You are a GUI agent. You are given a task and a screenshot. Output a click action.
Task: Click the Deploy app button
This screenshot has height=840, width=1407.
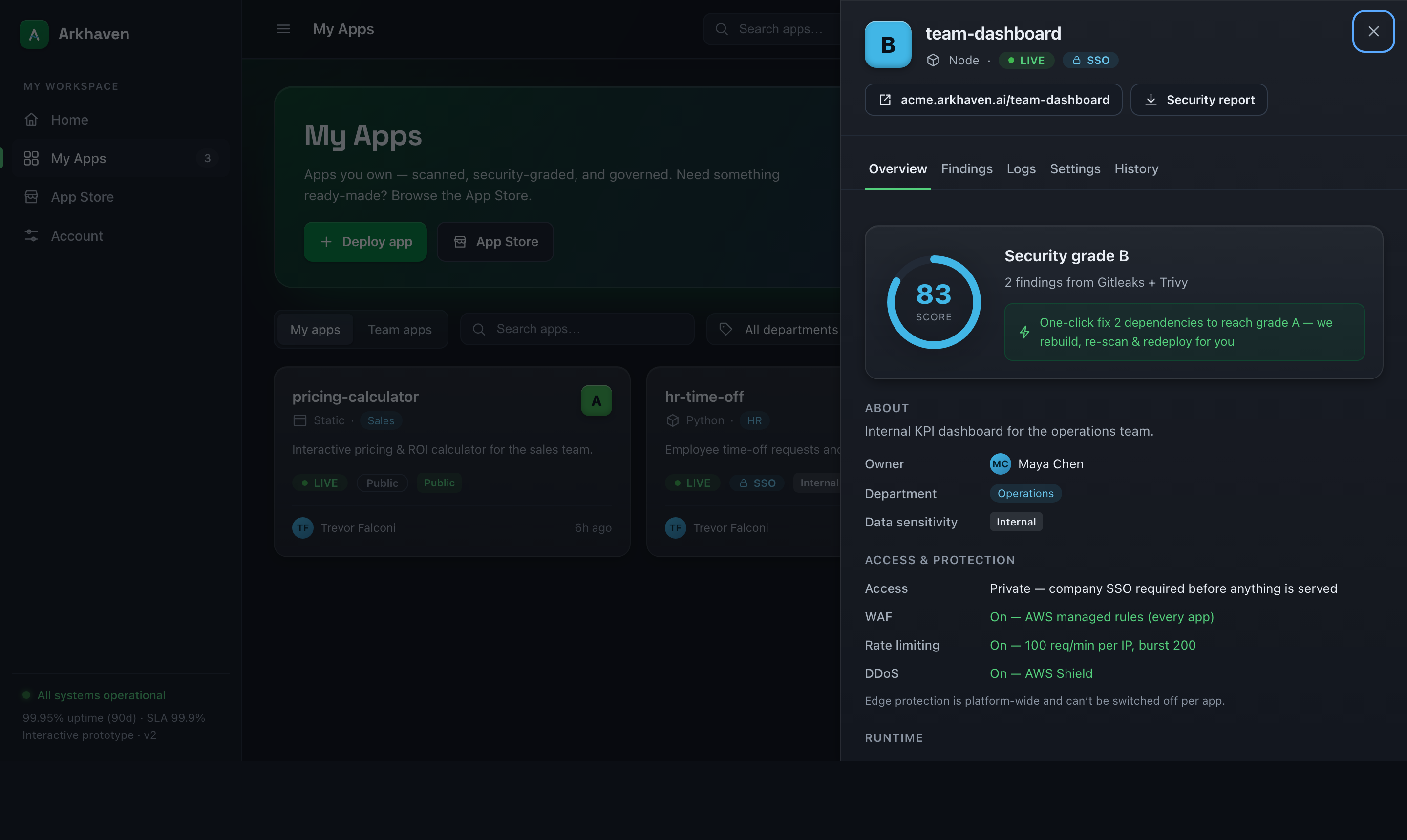click(365, 242)
